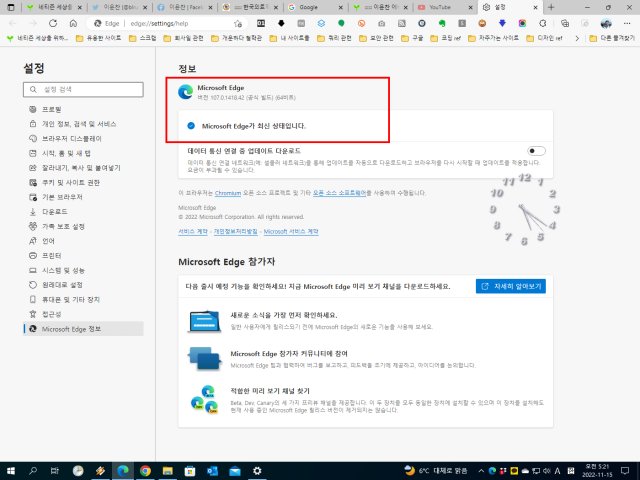Viewport: 640px width, 480px height.
Task: Open the 다른 즐겨찾기 folder
Action: (612, 38)
